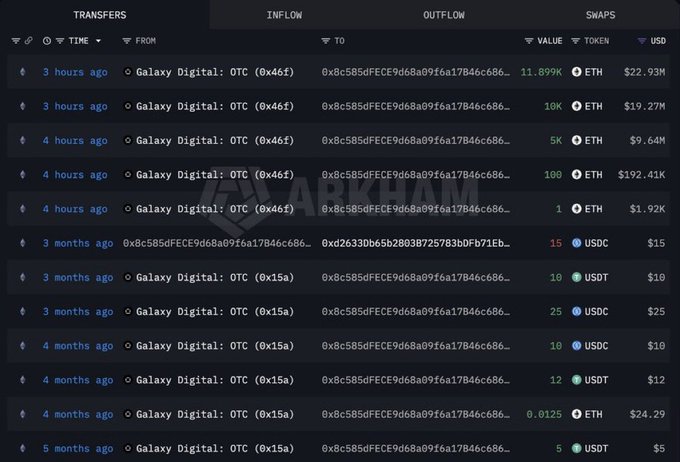
Task: Click Ethereum chain icon in $1.92K row
Action: tap(23, 209)
